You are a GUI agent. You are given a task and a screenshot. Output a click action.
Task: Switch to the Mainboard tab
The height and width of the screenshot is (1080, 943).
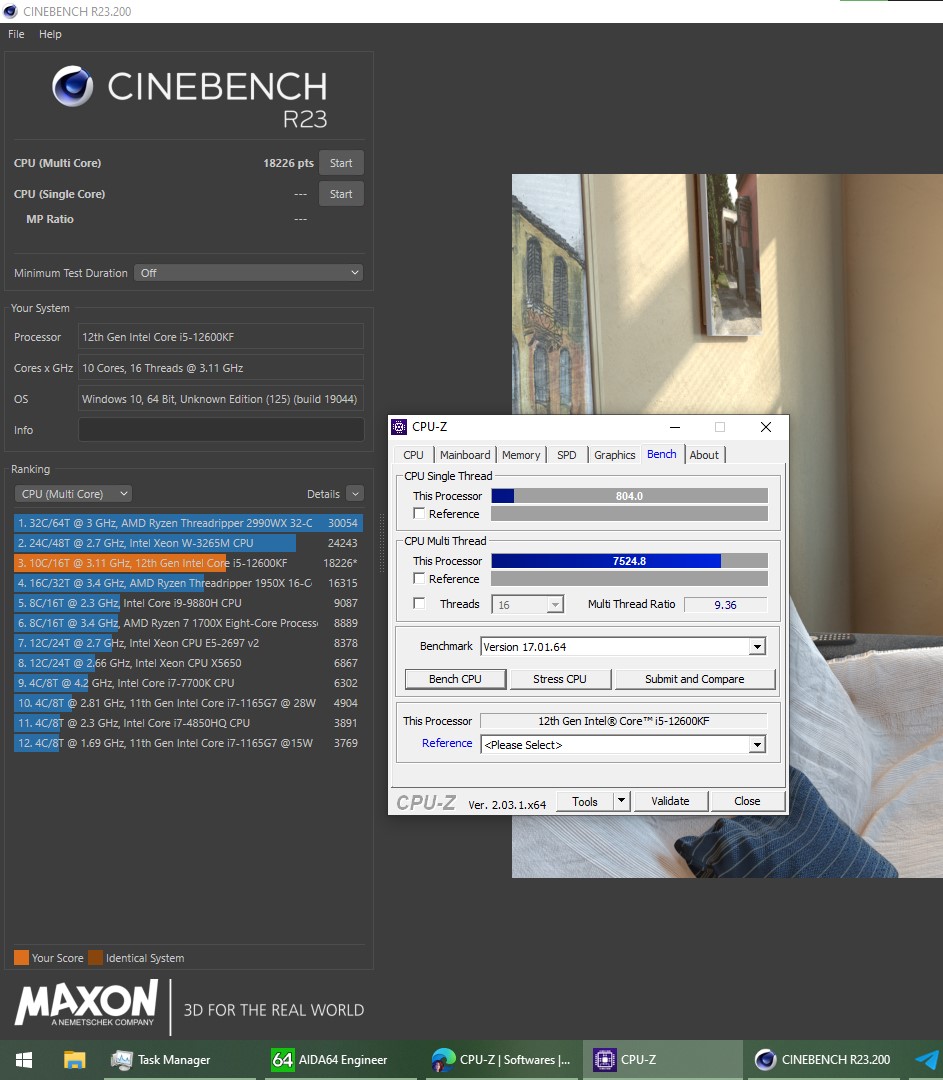click(465, 455)
